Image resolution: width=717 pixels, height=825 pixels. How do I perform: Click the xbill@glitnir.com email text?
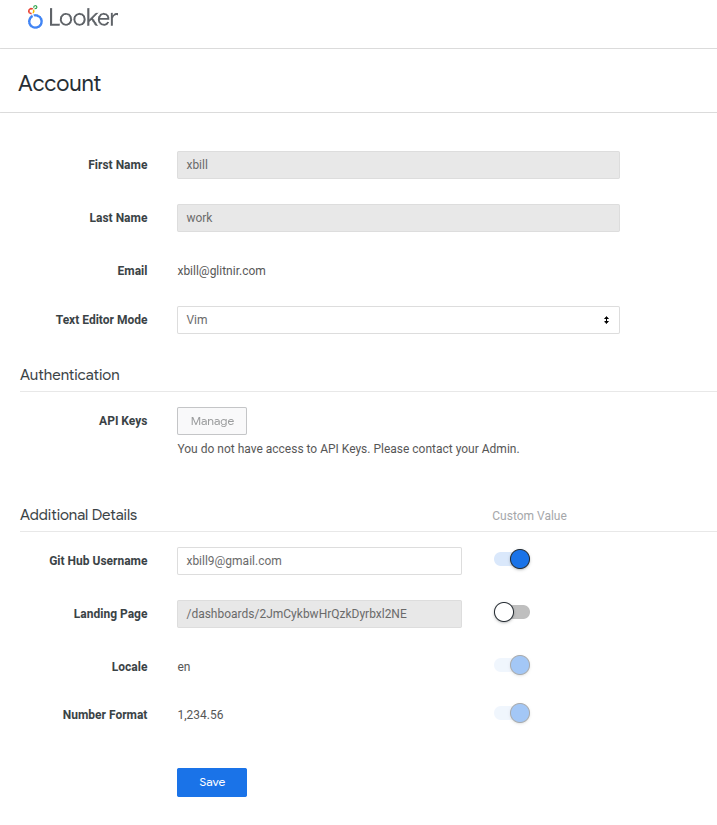coord(221,271)
